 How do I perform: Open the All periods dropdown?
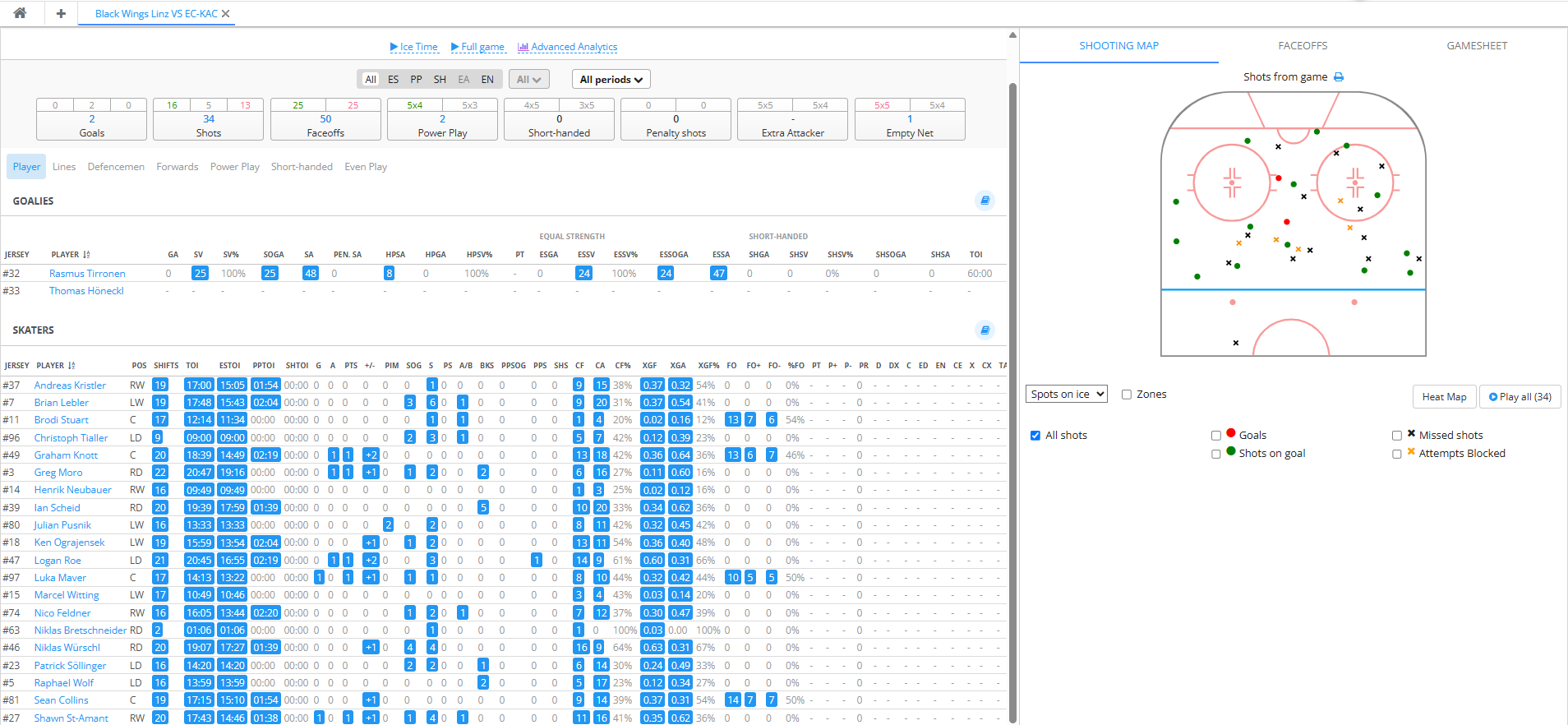click(x=611, y=80)
